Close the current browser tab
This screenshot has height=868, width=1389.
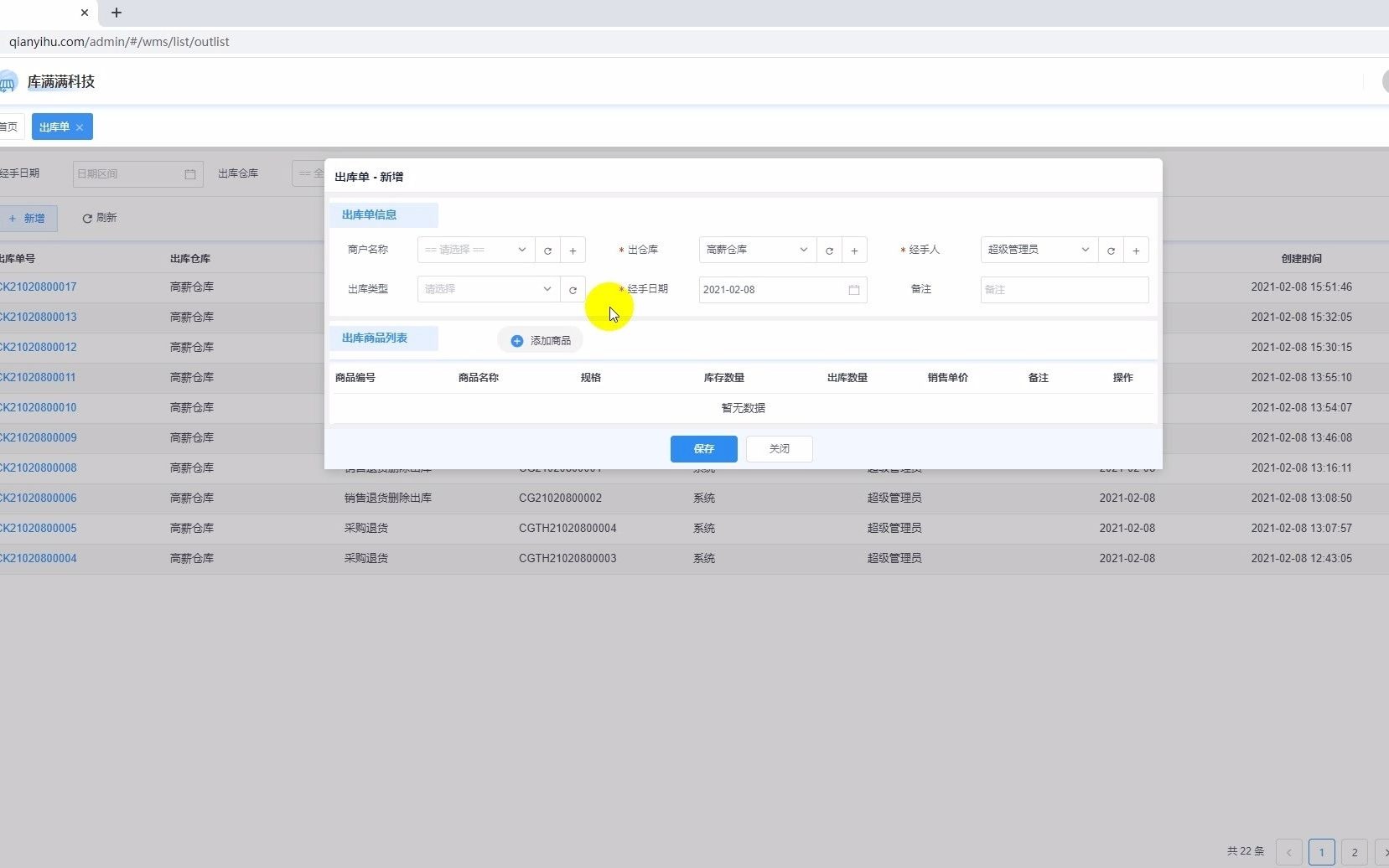point(85,13)
